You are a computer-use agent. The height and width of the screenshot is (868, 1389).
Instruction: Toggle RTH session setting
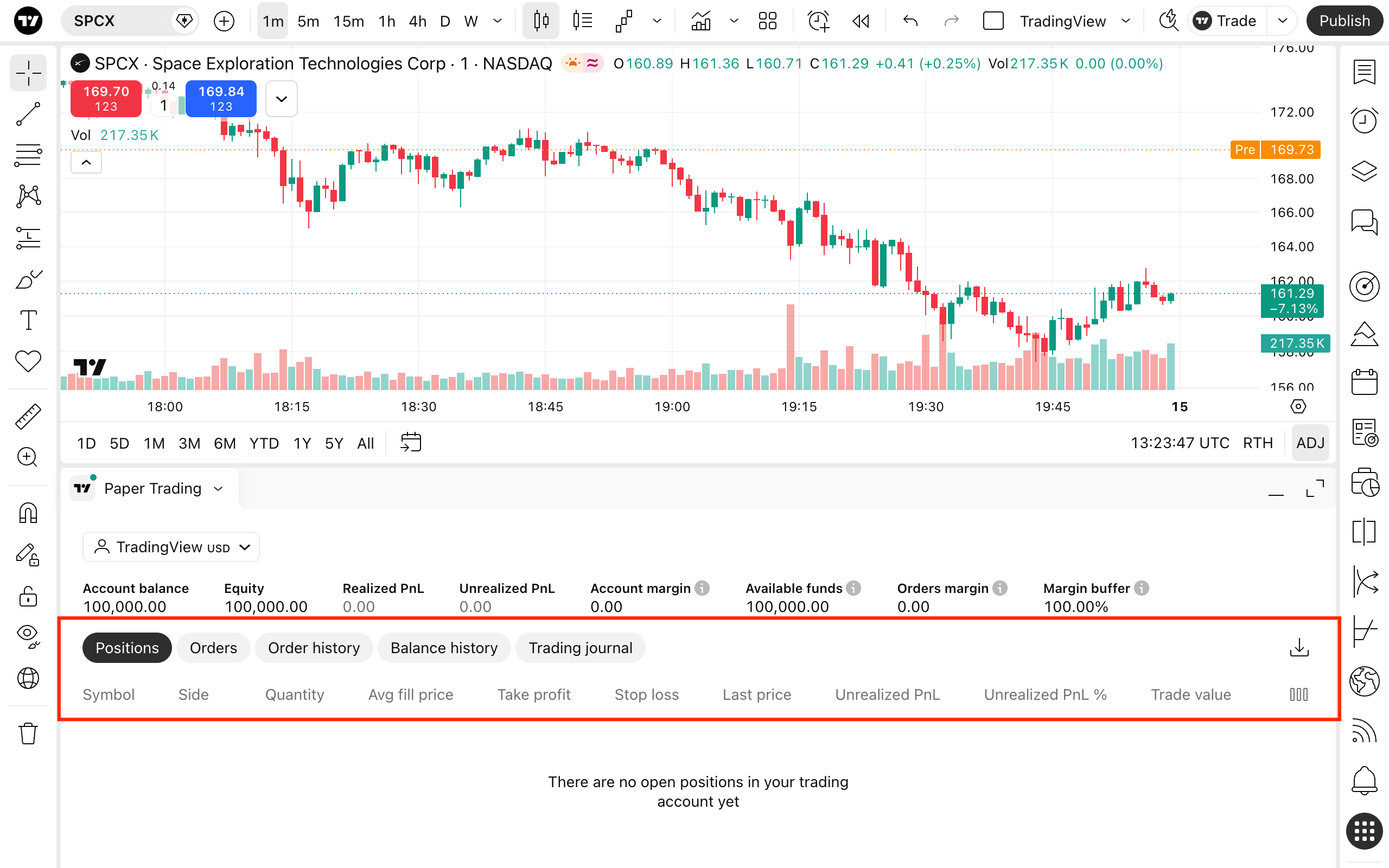point(1258,443)
